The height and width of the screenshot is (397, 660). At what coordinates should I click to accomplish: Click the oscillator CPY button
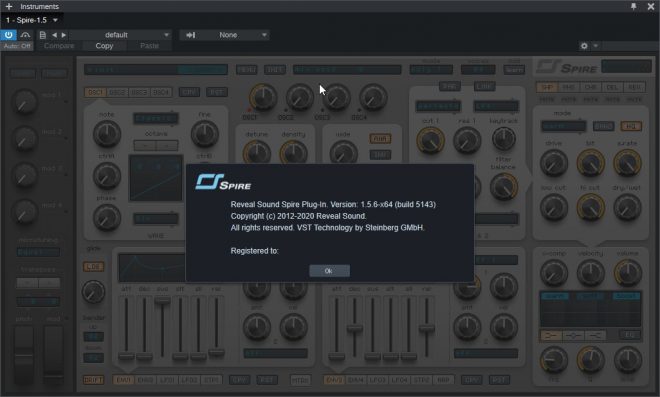[189, 92]
